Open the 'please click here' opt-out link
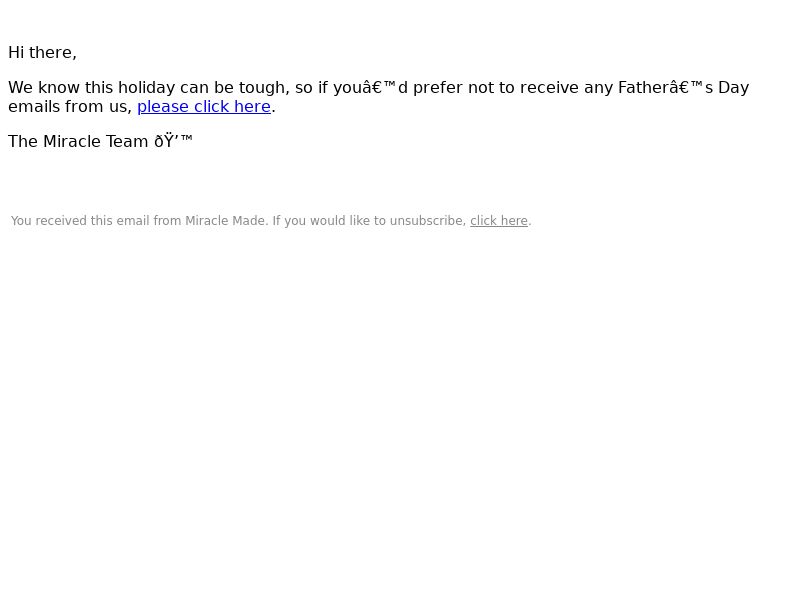The width and height of the screenshot is (800, 600). (204, 107)
